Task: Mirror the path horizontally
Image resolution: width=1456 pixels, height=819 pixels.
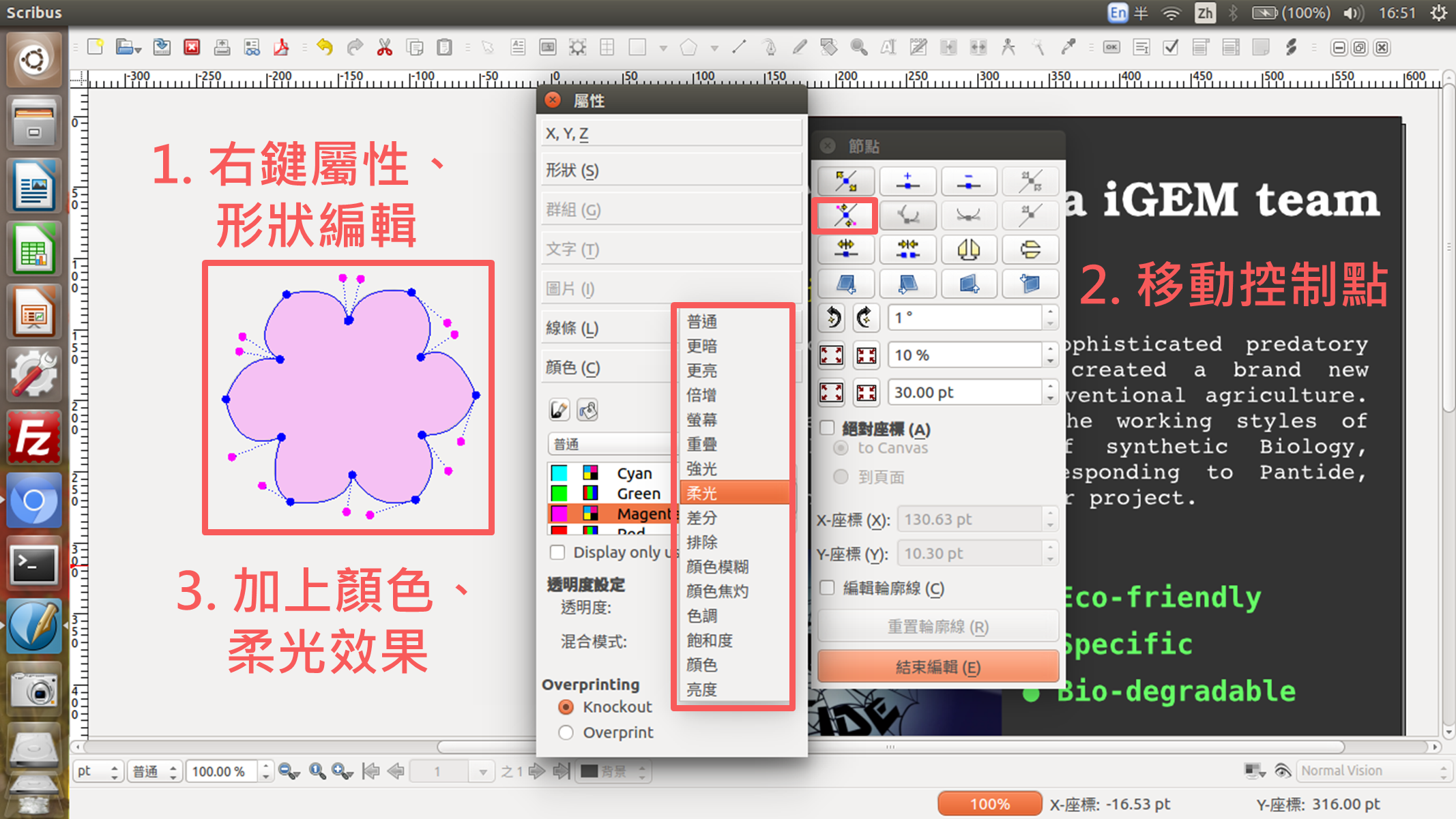Action: click(969, 250)
